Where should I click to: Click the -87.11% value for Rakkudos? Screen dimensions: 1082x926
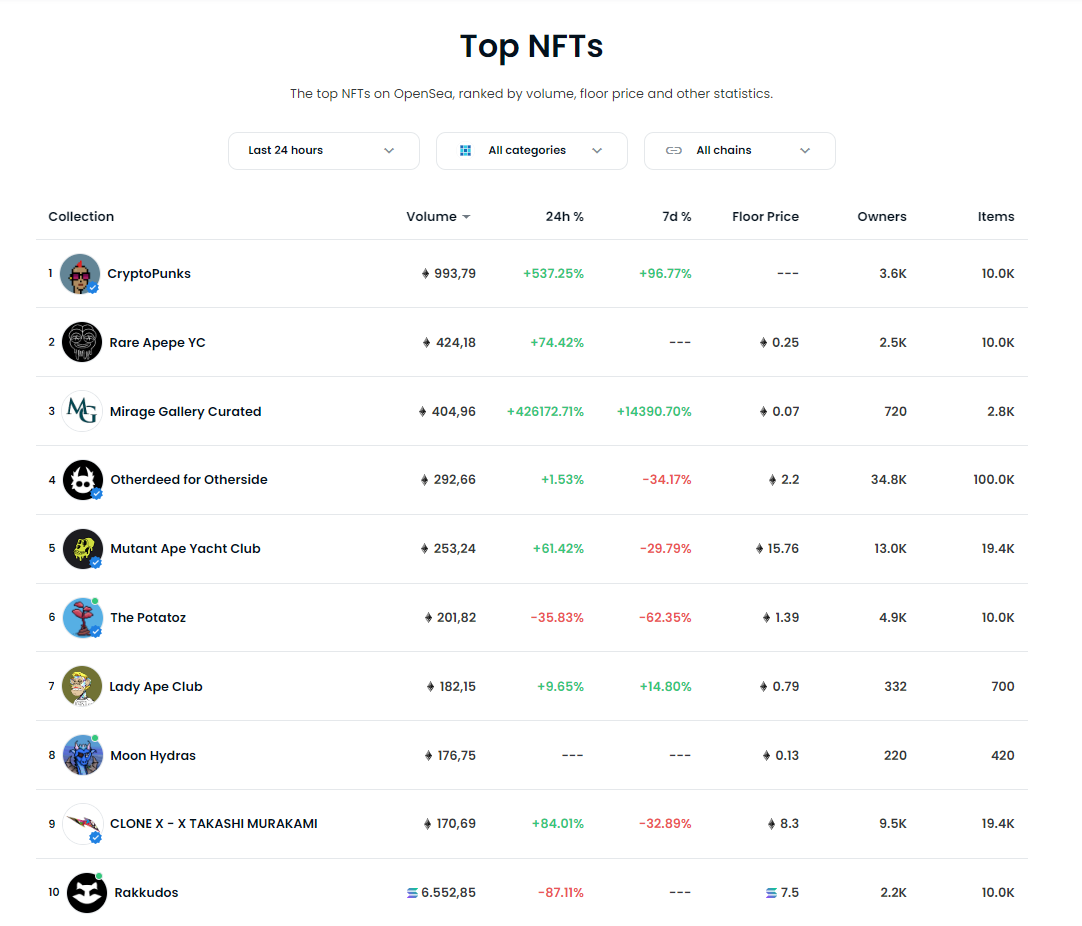pyautogui.click(x=561, y=893)
